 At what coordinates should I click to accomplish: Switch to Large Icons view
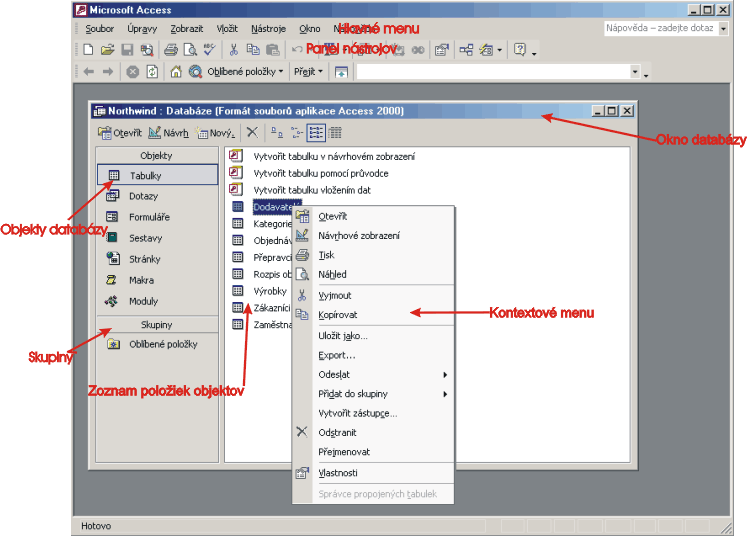[x=277, y=132]
